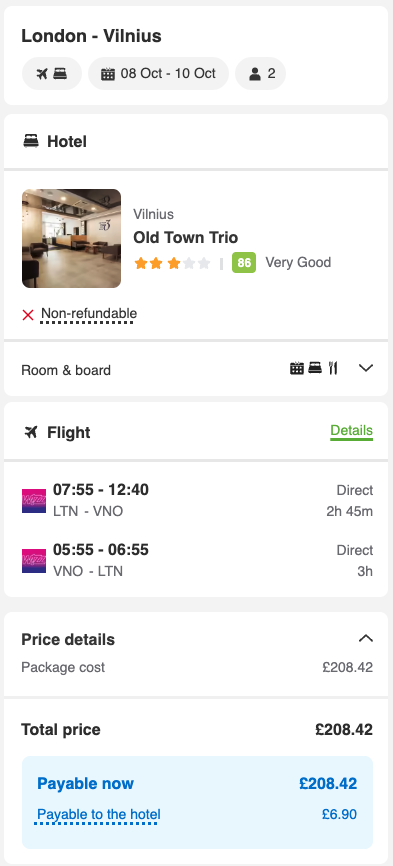
Task: Click the Payable to the hotel link
Action: click(99, 815)
